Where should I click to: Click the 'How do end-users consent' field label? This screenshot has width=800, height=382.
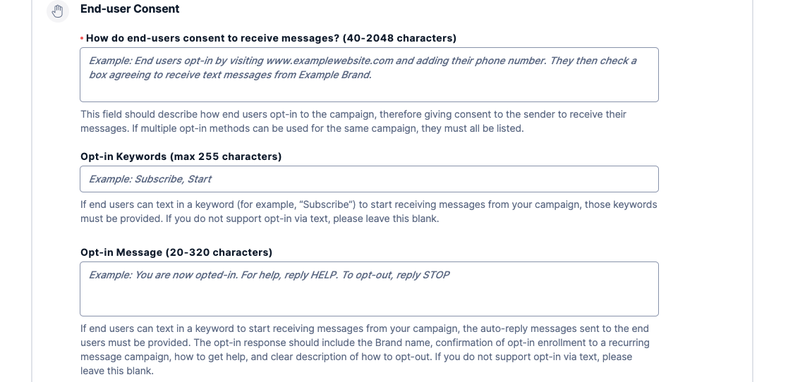271,38
